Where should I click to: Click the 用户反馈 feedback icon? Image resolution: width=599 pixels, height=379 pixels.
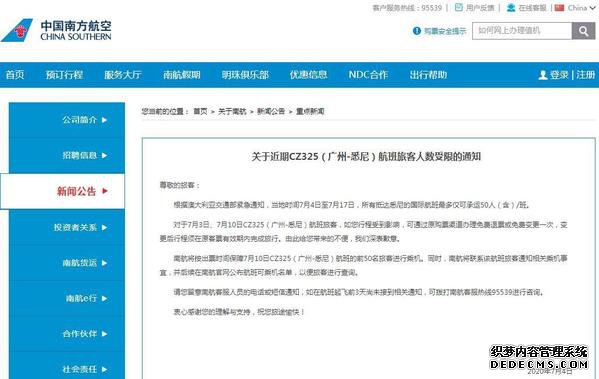[x=459, y=8]
